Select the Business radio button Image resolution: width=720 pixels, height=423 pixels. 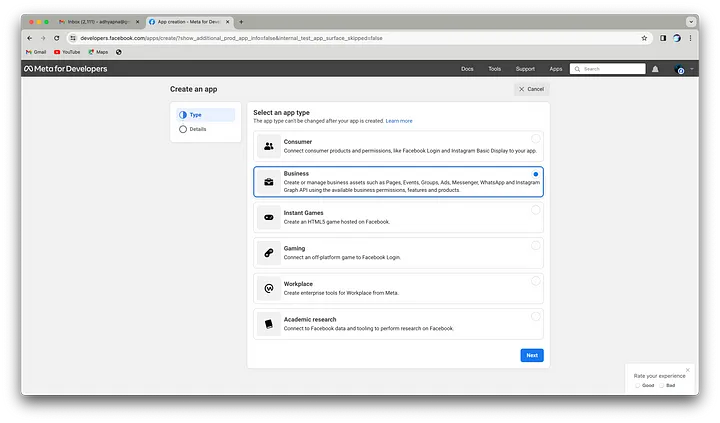535,174
